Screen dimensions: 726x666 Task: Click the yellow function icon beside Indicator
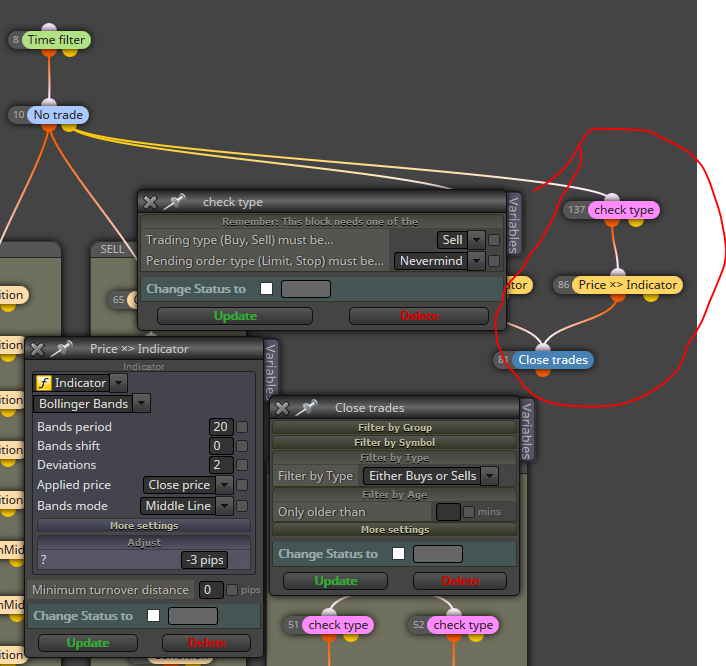coord(44,383)
